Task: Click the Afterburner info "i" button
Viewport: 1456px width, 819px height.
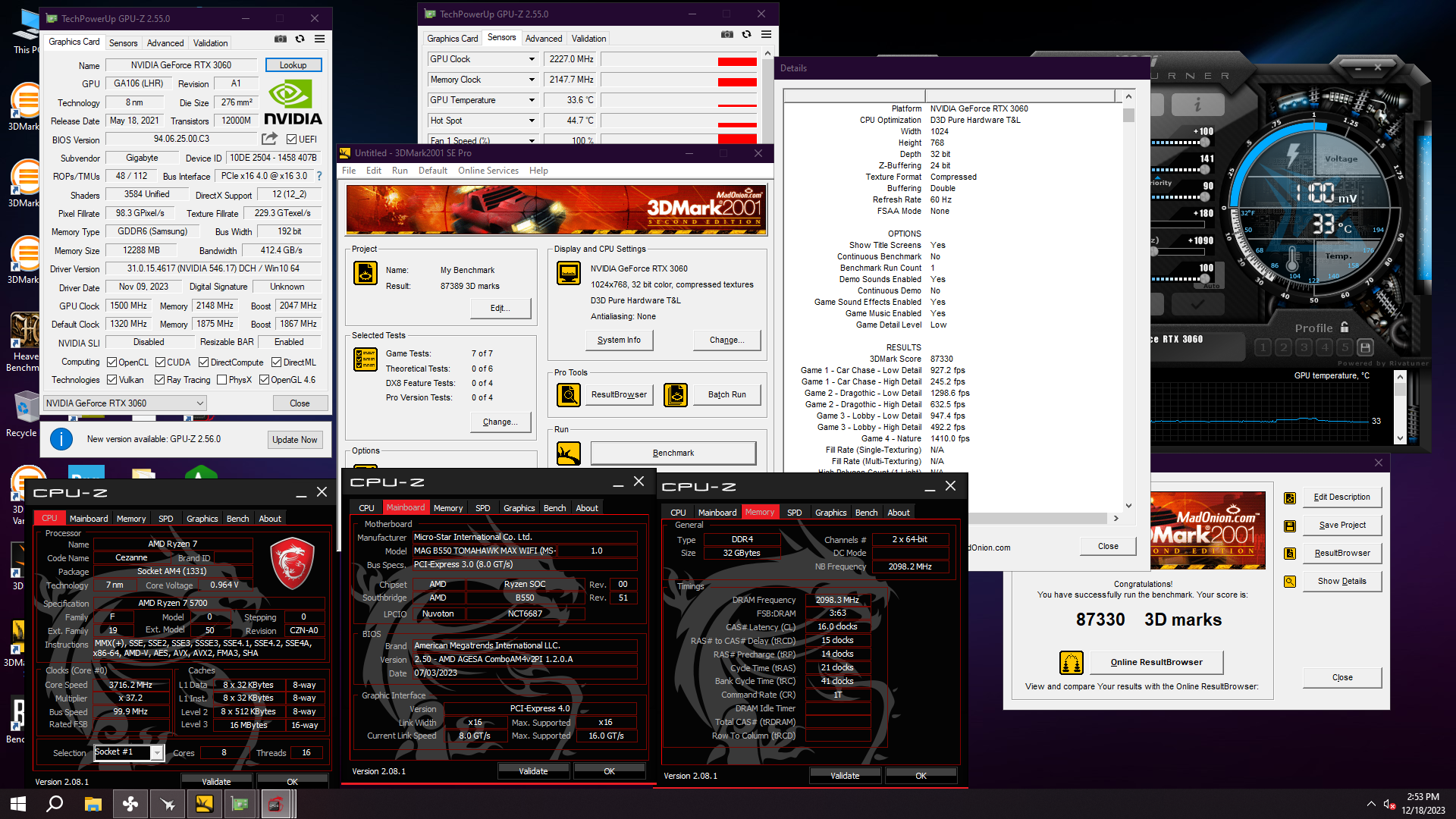Action: (1197, 104)
